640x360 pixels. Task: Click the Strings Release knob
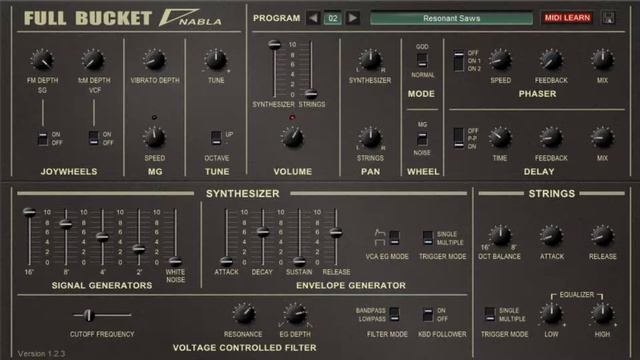tap(602, 236)
